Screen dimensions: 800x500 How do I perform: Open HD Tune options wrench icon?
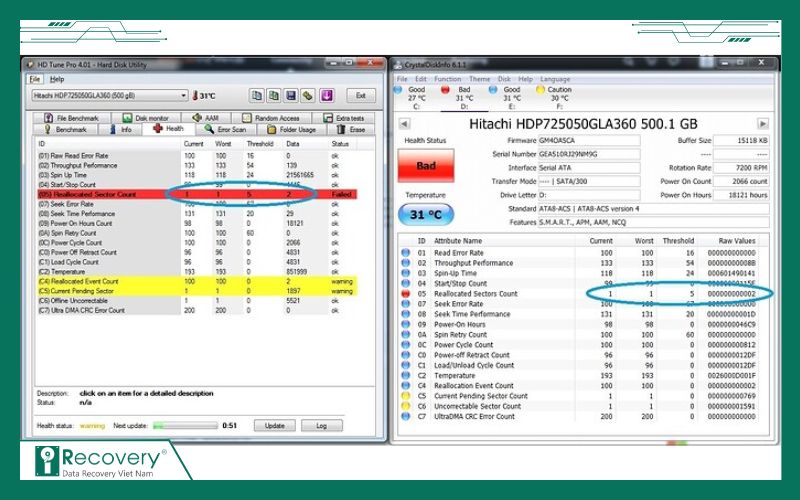point(308,95)
